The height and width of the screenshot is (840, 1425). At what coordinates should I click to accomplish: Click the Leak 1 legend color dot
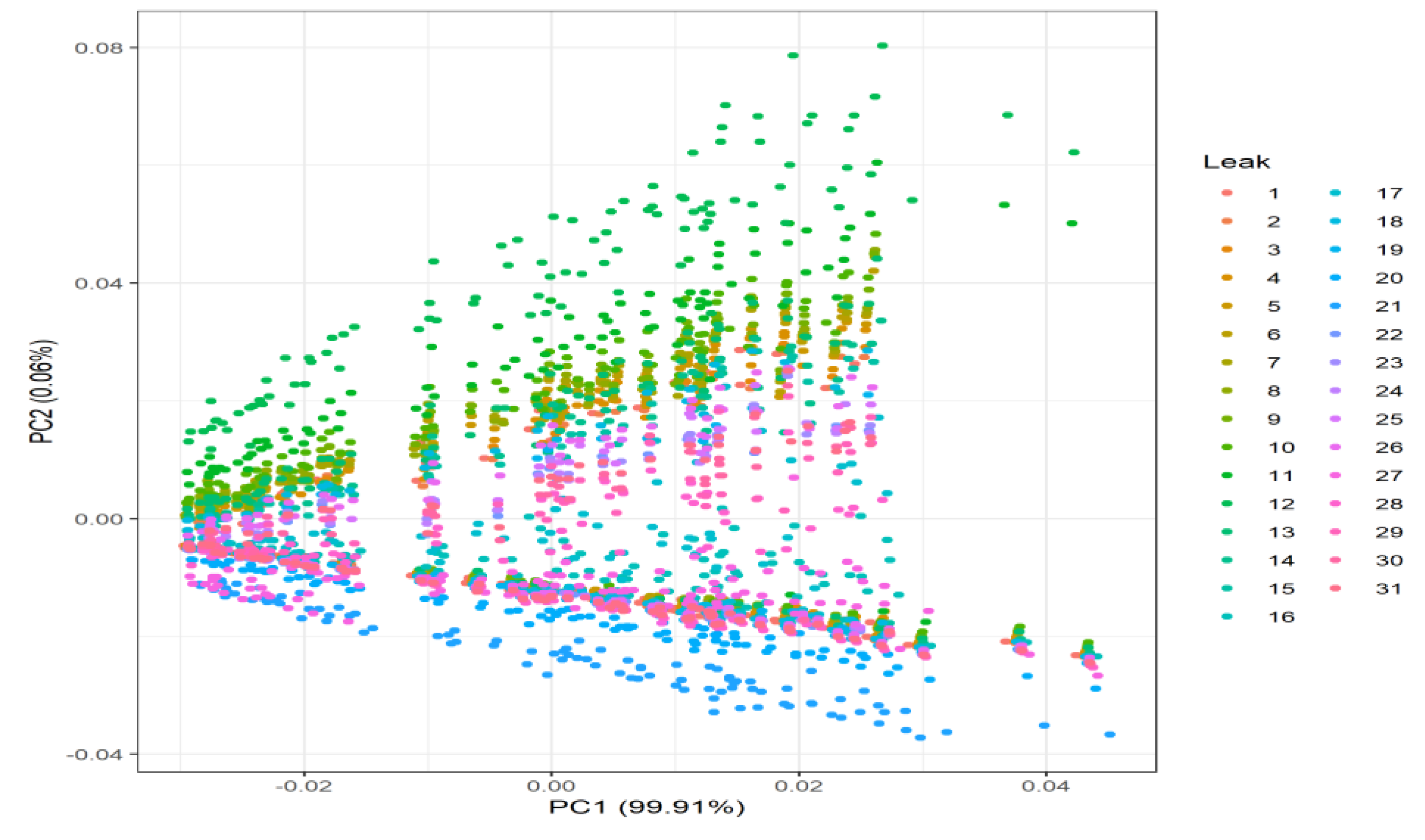click(x=1227, y=194)
